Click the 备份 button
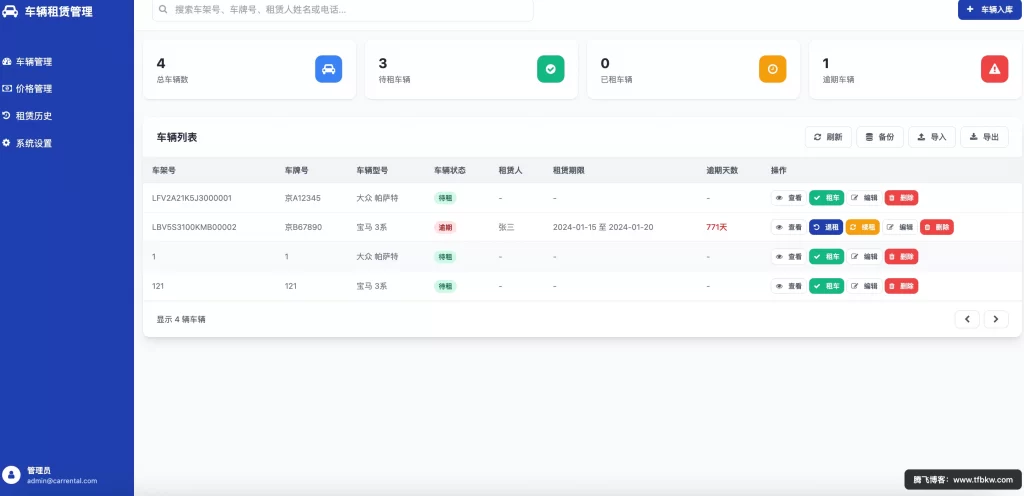The image size is (1024, 496). click(880, 137)
